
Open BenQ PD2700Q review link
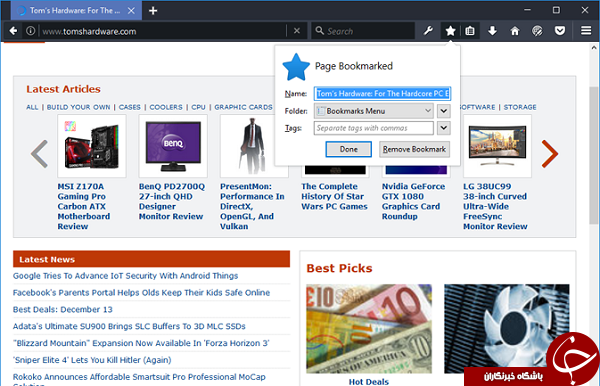coord(172,201)
